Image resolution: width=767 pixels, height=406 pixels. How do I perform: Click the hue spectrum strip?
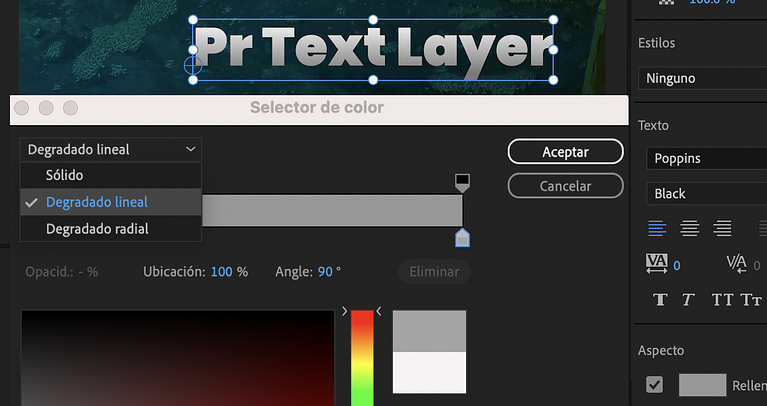pyautogui.click(x=362, y=358)
